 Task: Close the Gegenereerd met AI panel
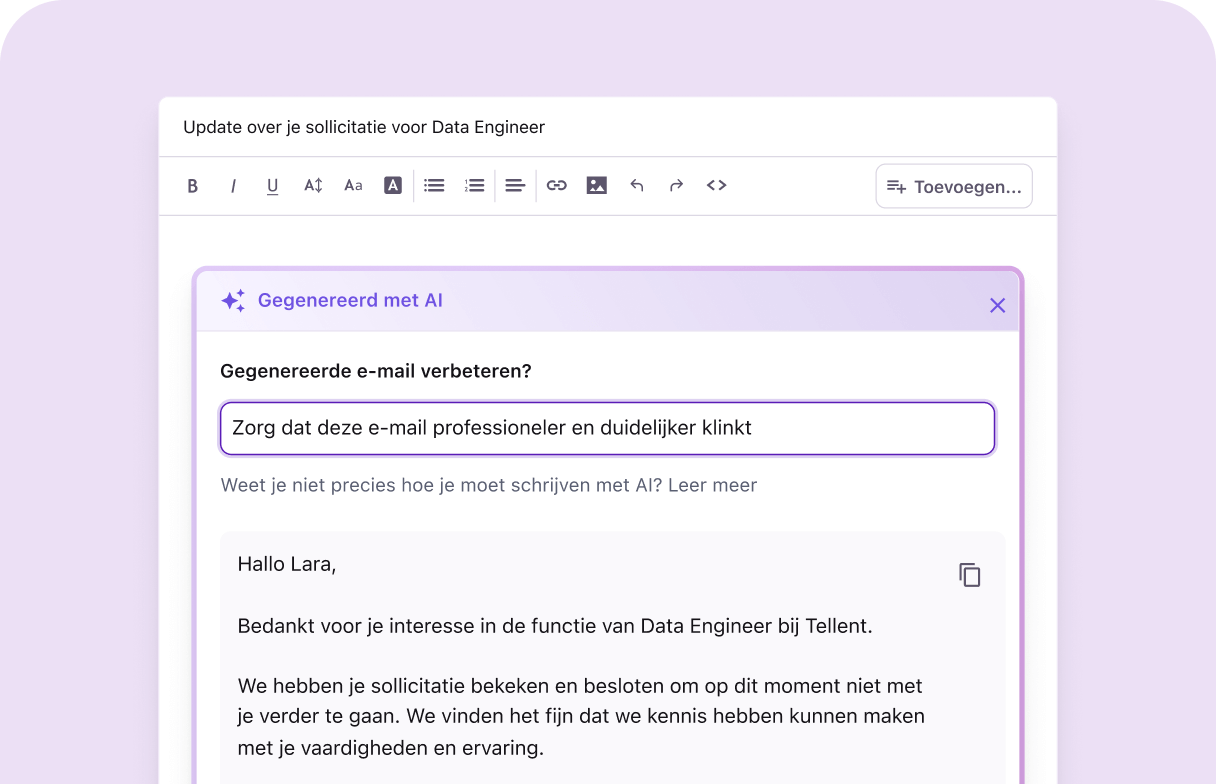[997, 305]
